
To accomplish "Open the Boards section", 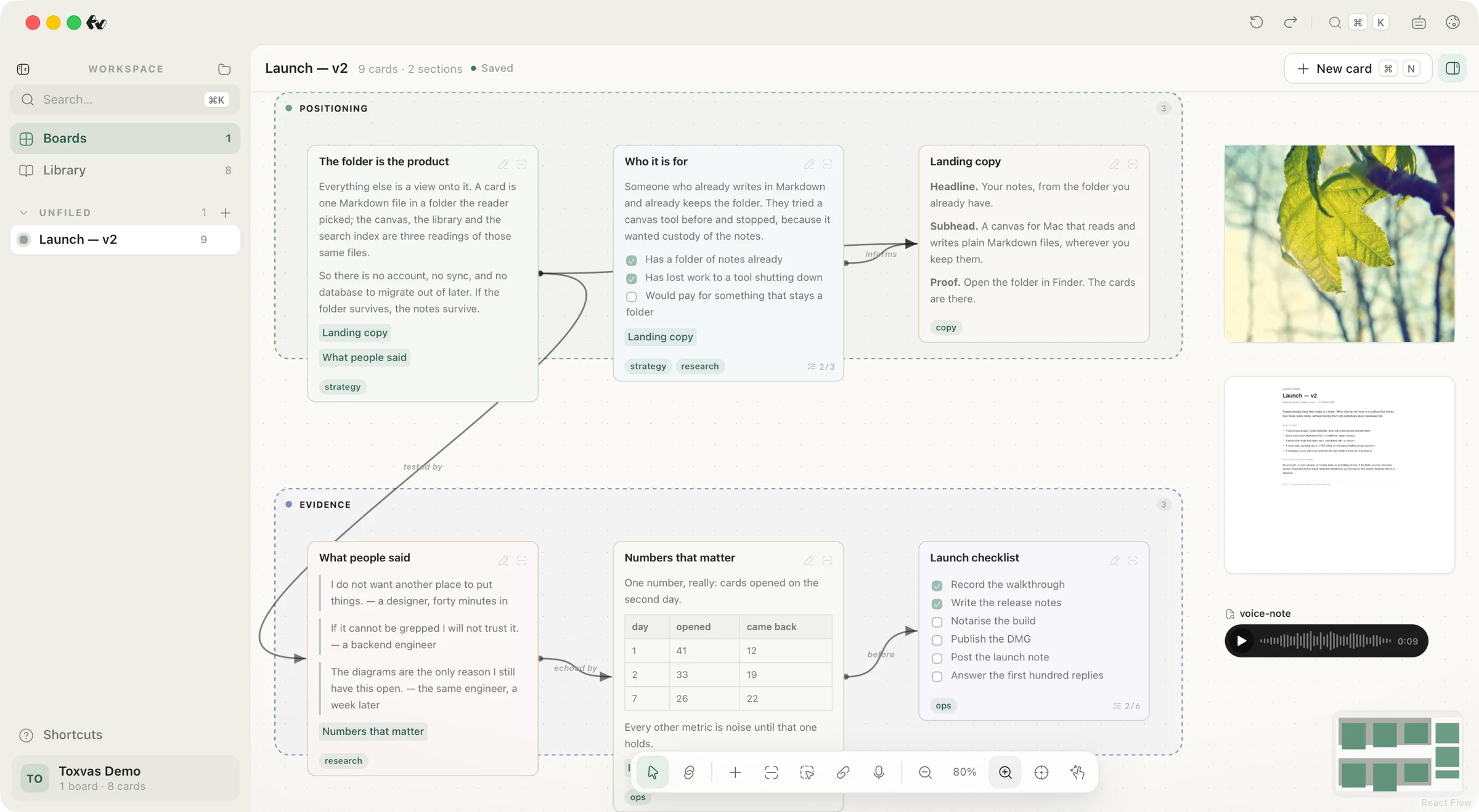I will tap(125, 139).
